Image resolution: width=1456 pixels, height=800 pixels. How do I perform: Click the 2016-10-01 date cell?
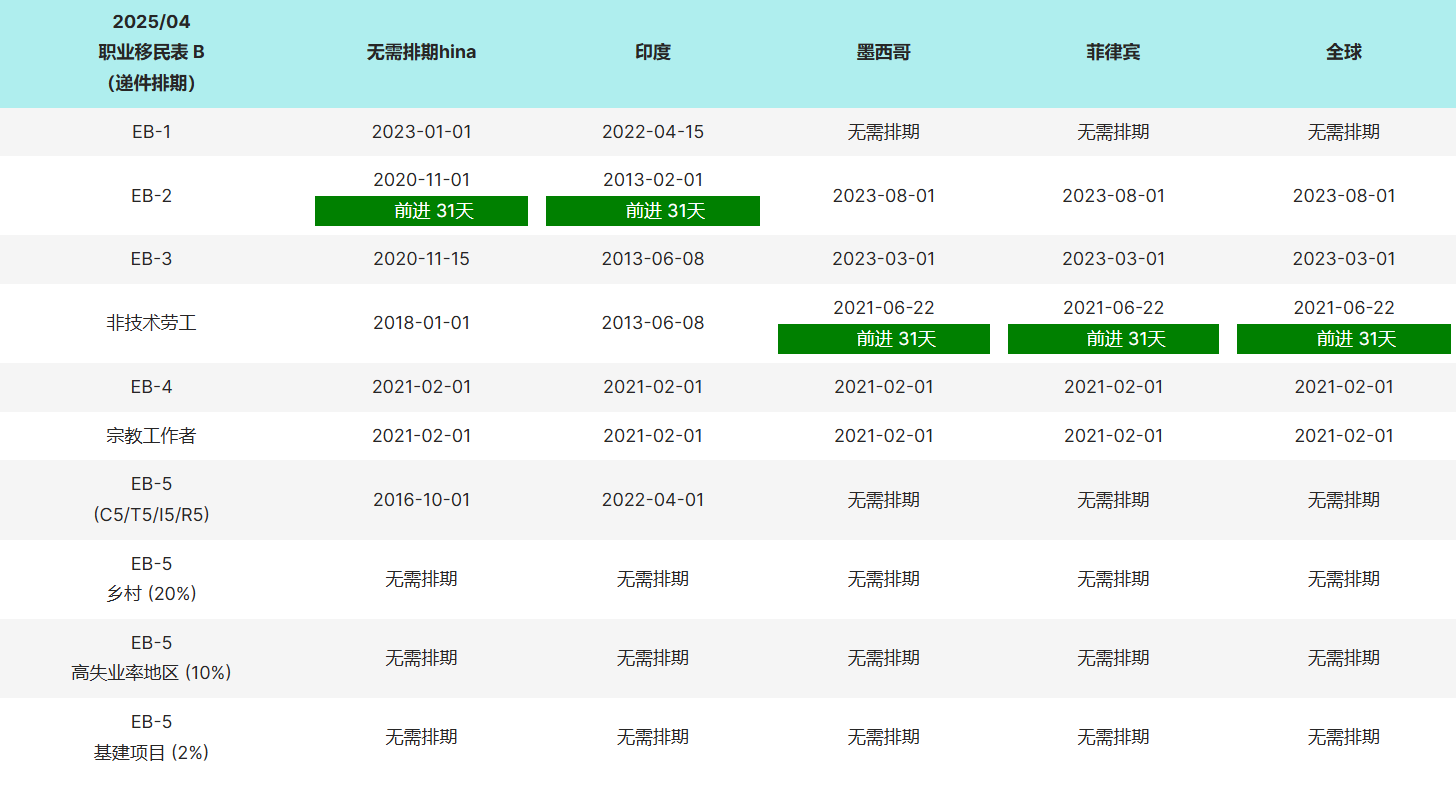pos(421,499)
